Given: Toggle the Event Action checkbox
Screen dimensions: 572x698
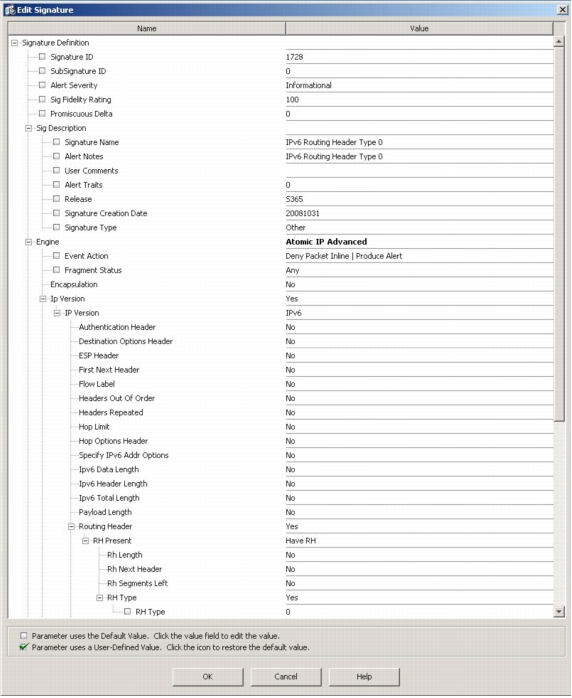Looking at the screenshot, I should pos(57,256).
